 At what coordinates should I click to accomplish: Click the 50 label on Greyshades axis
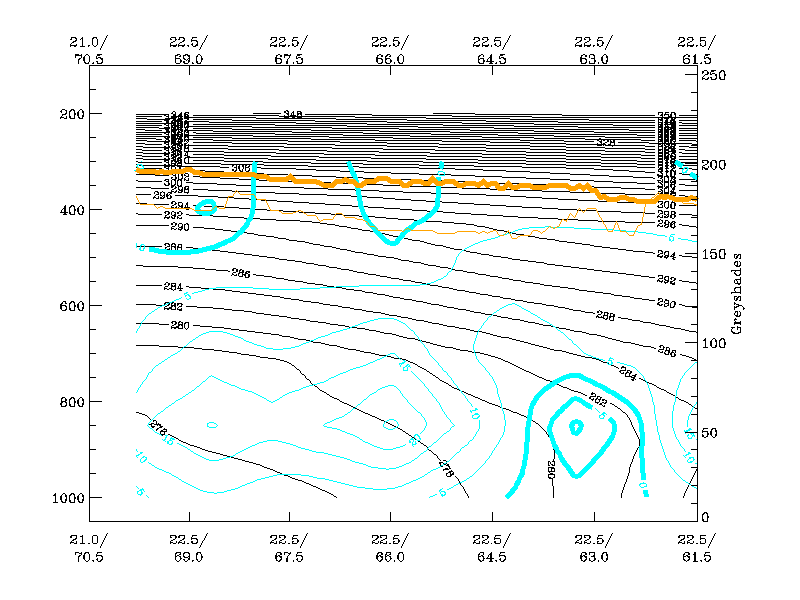[710, 432]
